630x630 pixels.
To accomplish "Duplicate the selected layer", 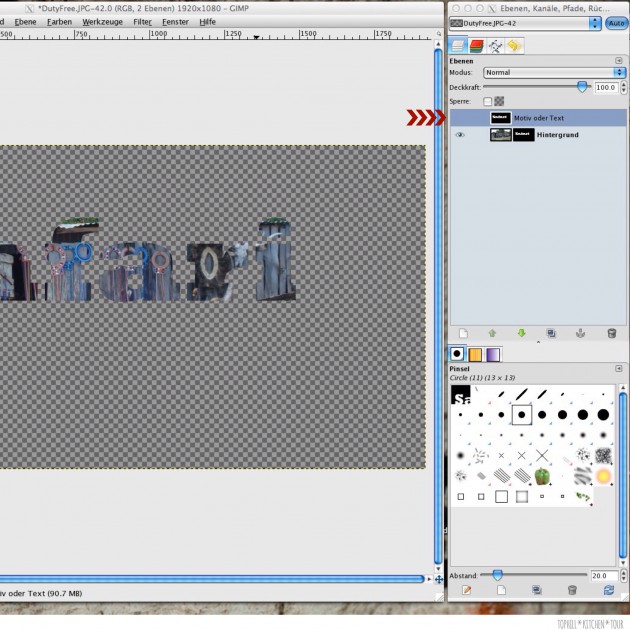I will click(x=551, y=333).
